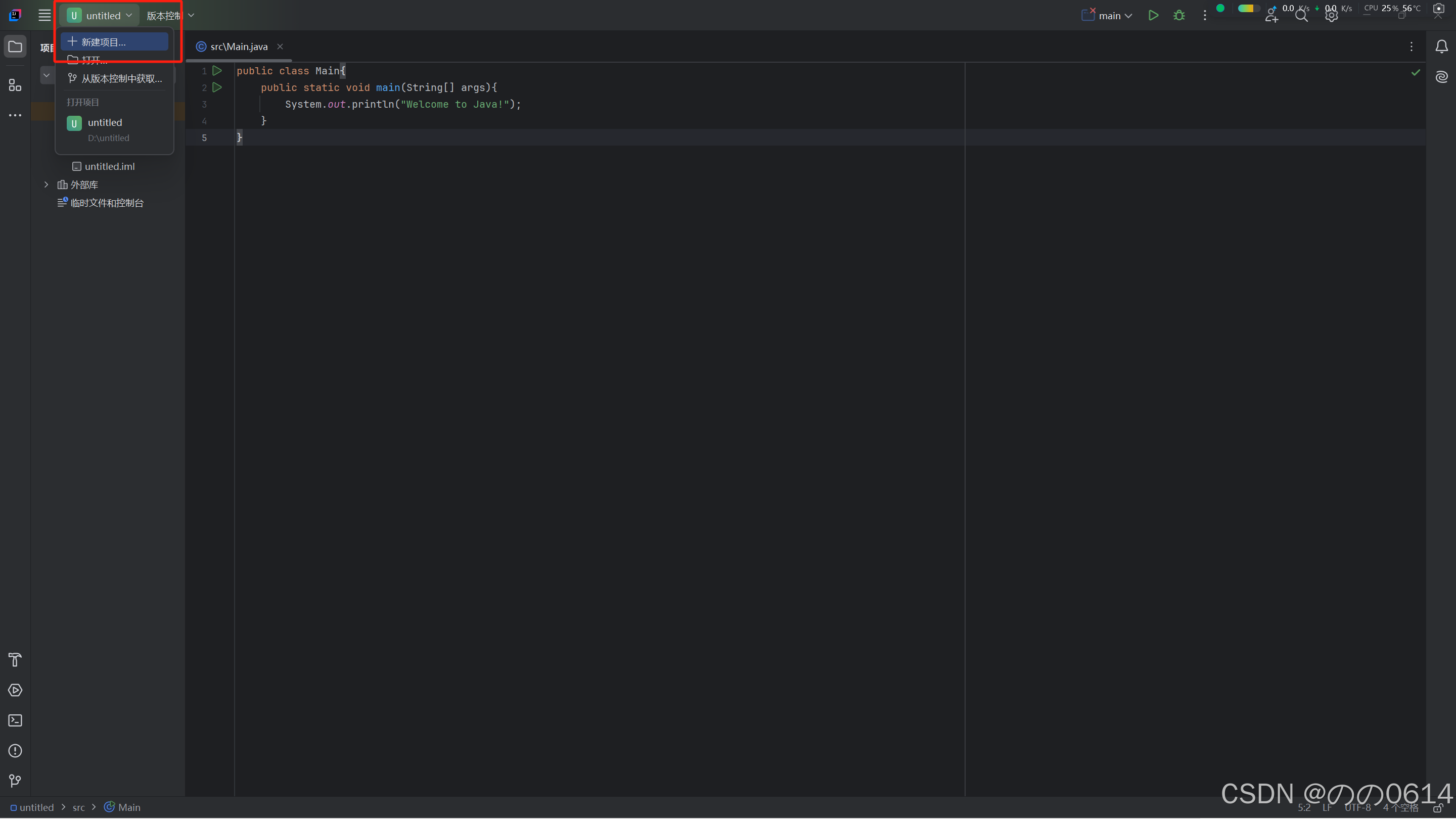Screen dimensions: 1456x819
Task: Open the Services tool window (hexagon play icon)
Action: (x=15, y=690)
